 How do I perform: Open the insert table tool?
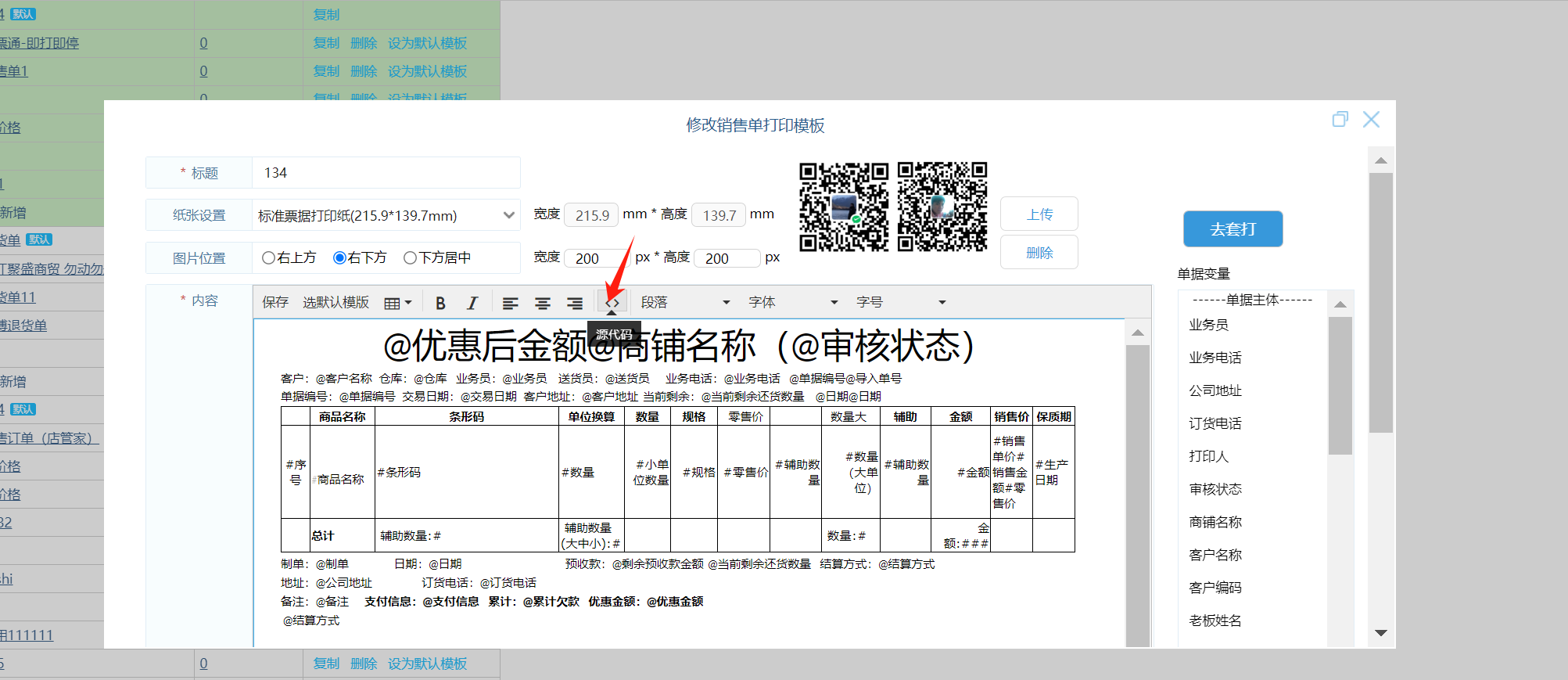coord(397,304)
